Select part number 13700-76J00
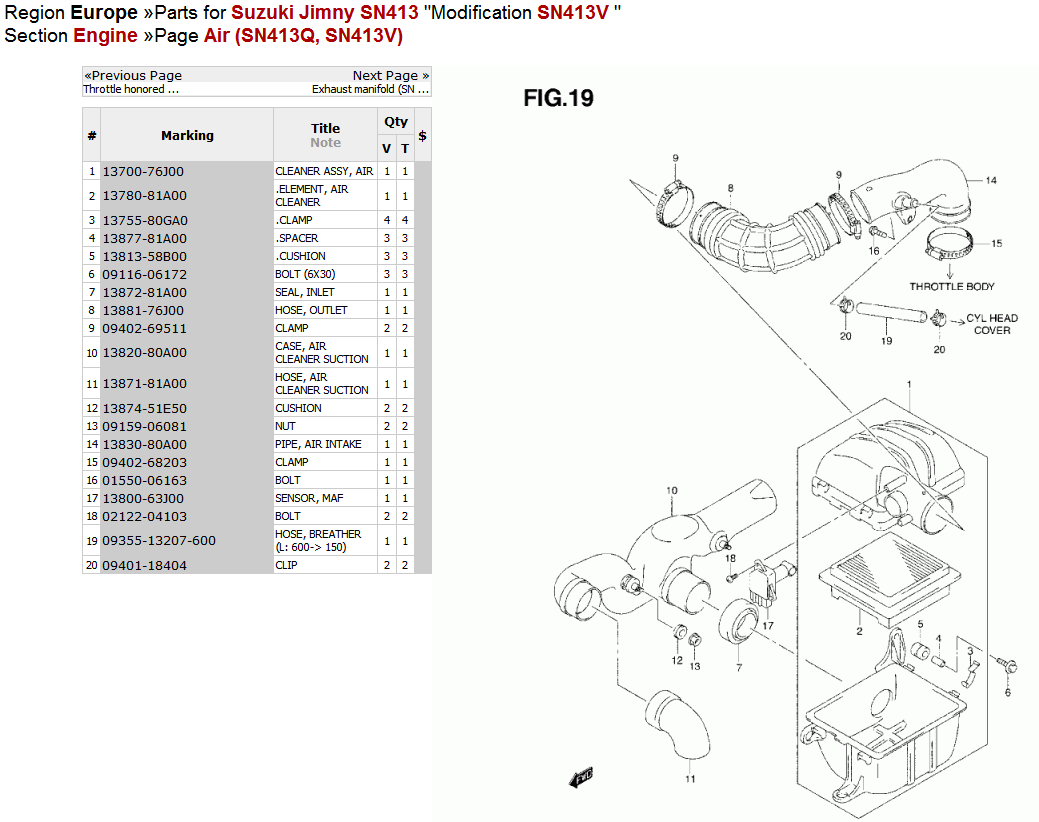The width and height of the screenshot is (1039, 822). [x=142, y=172]
